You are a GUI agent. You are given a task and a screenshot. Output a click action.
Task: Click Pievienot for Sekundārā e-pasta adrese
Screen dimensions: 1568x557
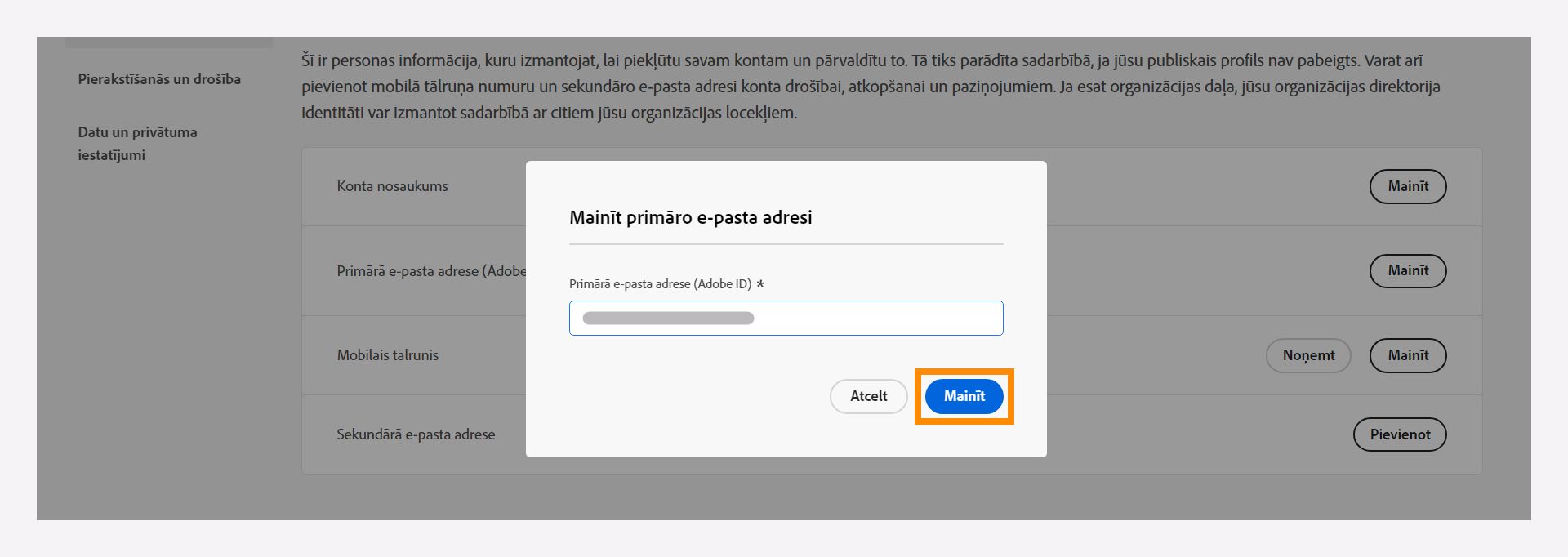(x=1400, y=434)
